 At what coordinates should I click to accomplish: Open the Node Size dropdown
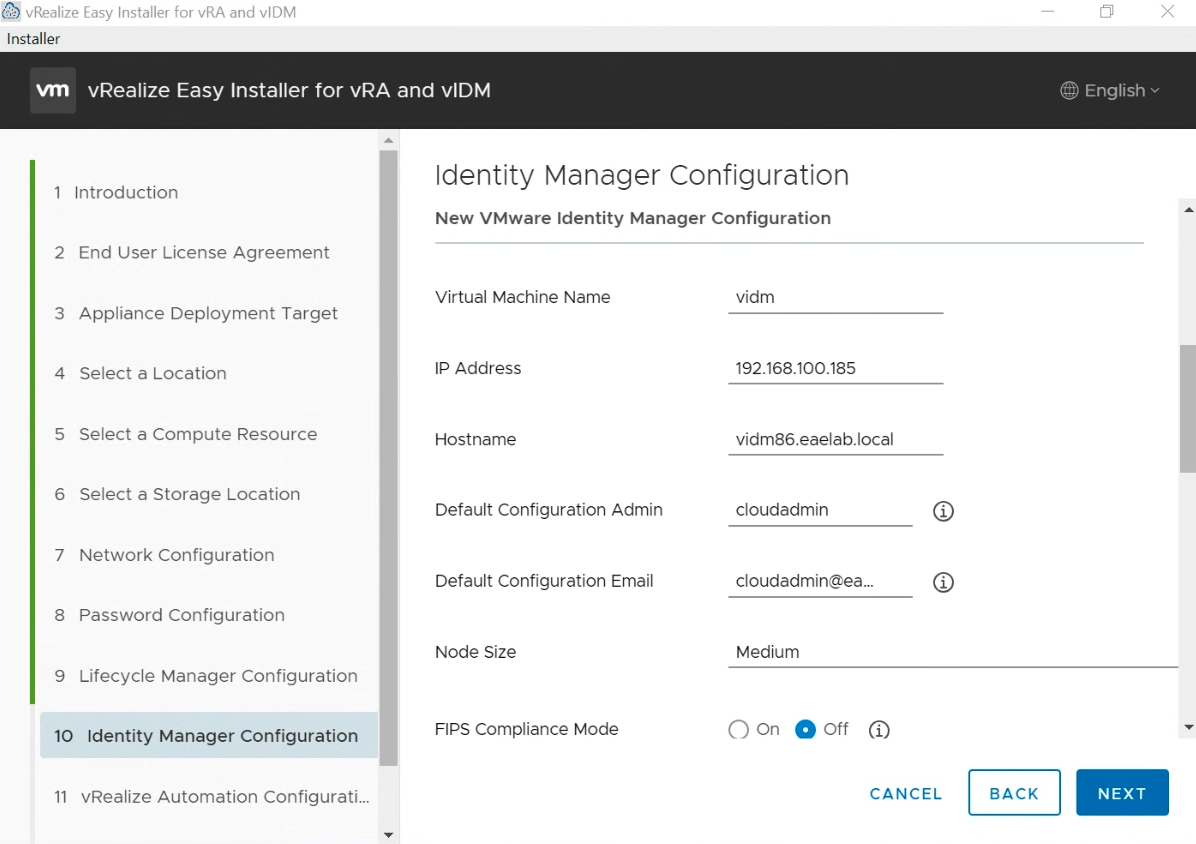point(950,652)
